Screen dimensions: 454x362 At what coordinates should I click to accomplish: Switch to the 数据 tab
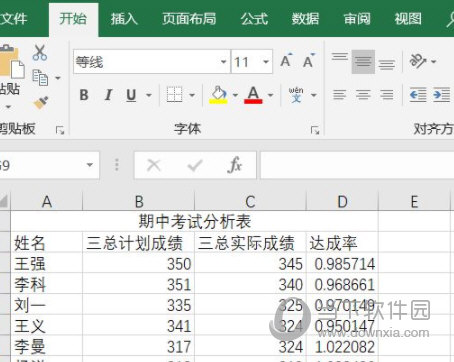tap(305, 19)
